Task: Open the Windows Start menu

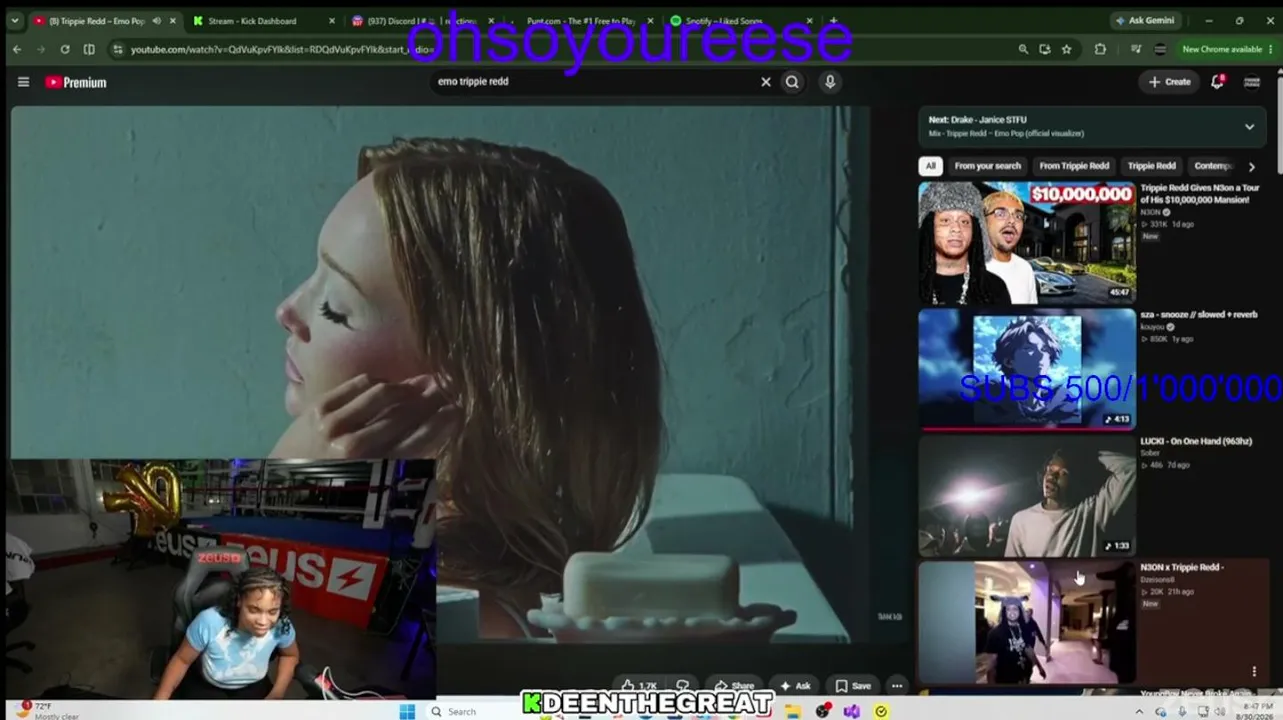Action: [x=407, y=711]
